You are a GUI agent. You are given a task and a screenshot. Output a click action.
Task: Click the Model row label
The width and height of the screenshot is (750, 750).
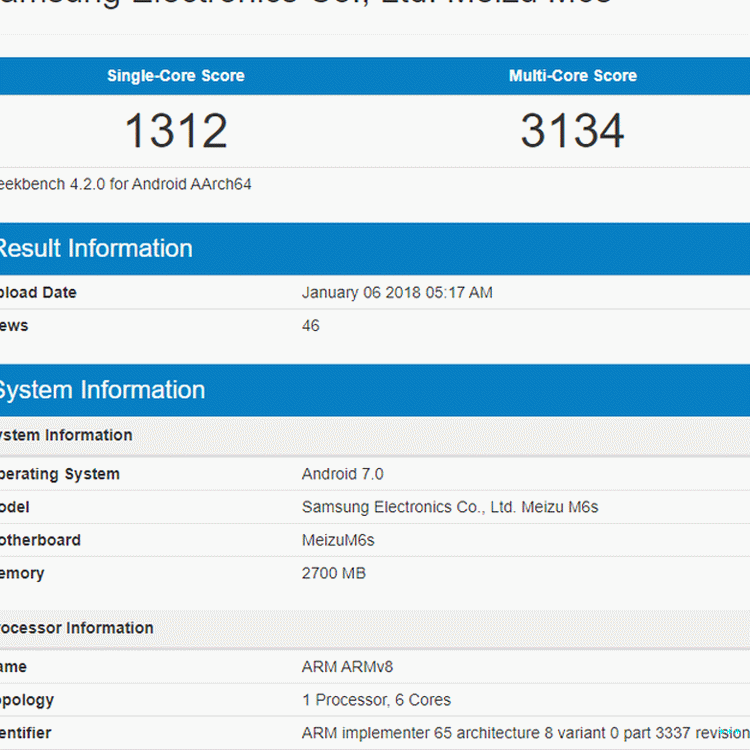point(15,507)
